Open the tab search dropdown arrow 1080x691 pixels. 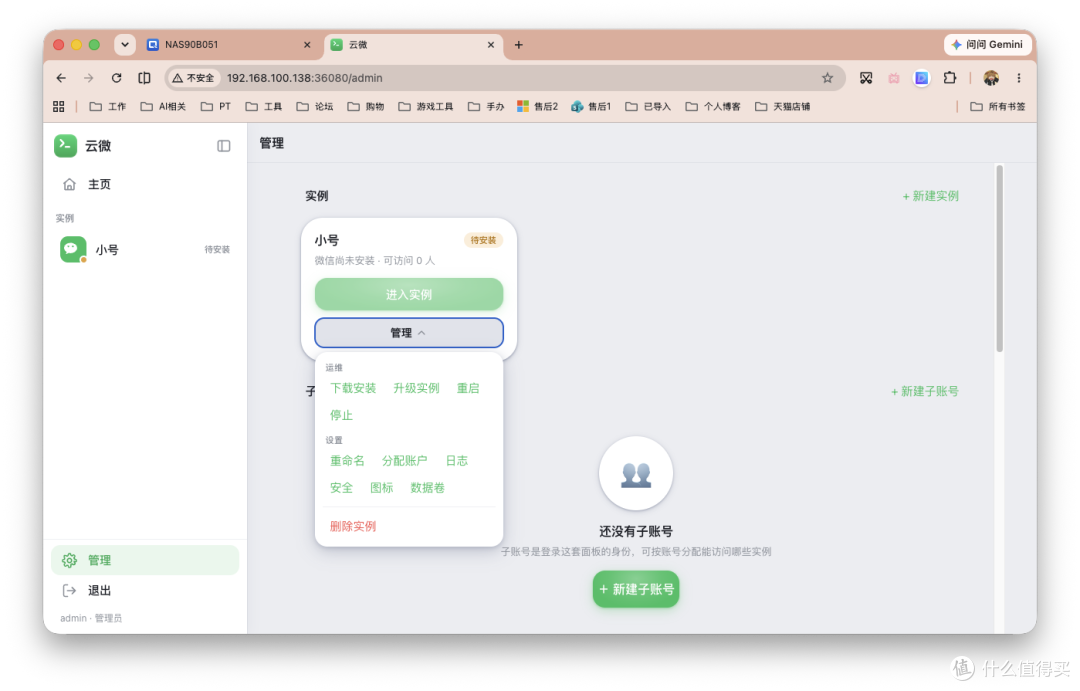coord(125,45)
